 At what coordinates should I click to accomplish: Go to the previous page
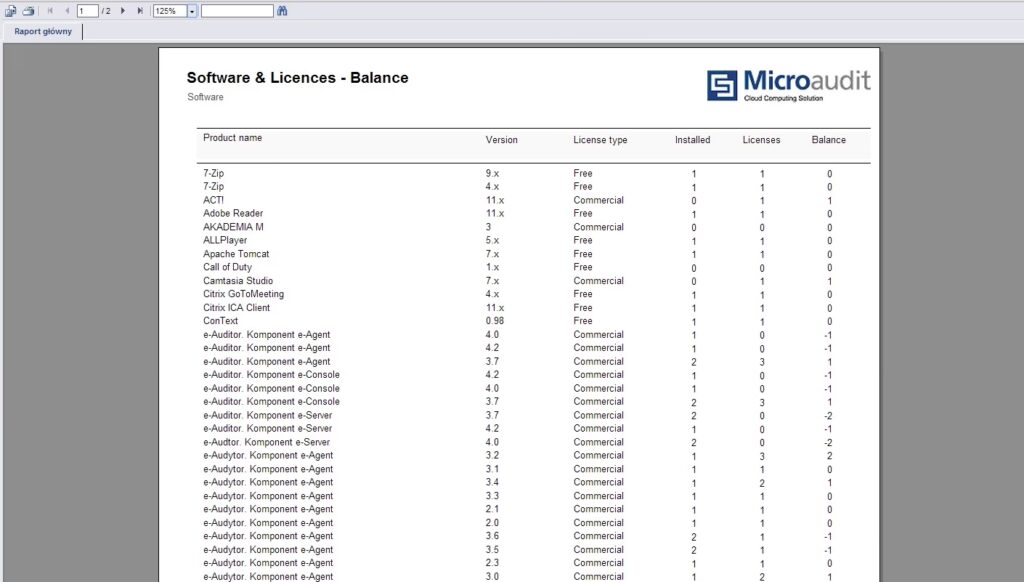[x=67, y=11]
